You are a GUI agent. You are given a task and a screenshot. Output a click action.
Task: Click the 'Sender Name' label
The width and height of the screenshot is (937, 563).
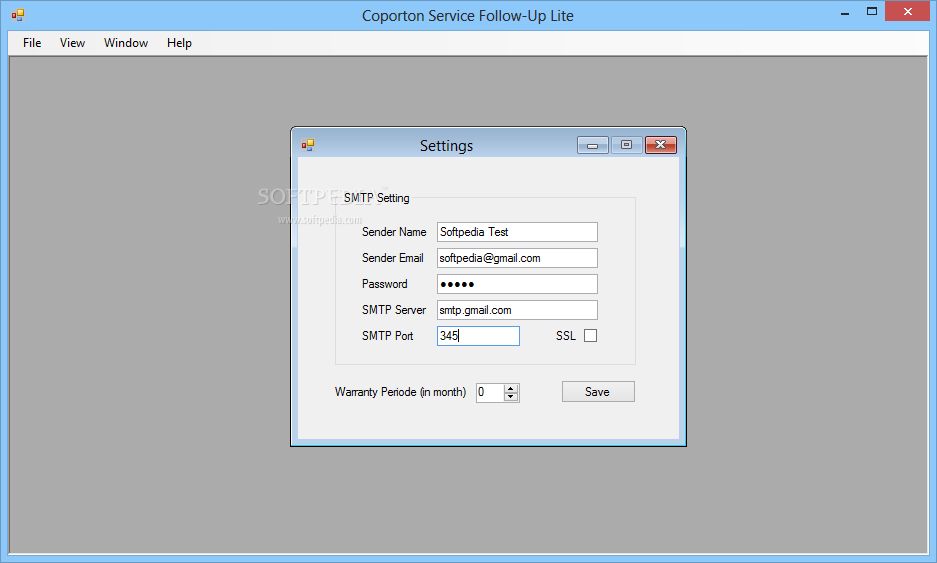pyautogui.click(x=394, y=232)
